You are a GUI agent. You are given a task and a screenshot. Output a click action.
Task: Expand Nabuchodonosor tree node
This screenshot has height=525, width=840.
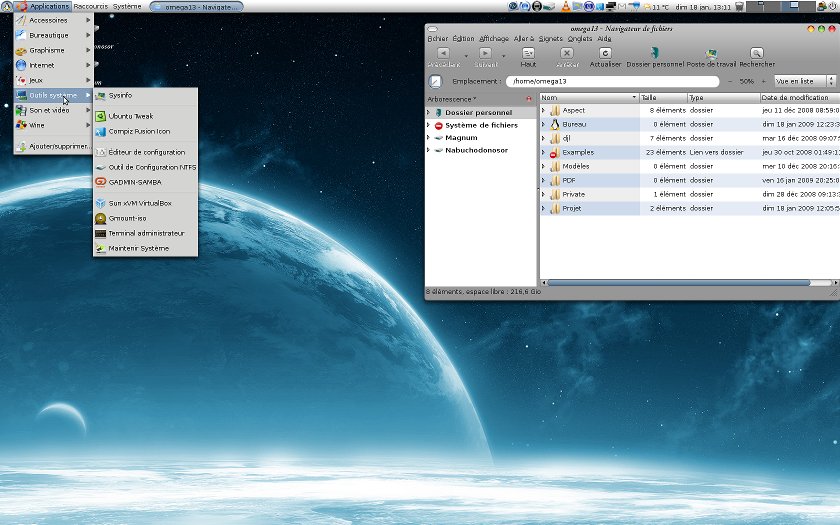click(x=429, y=151)
